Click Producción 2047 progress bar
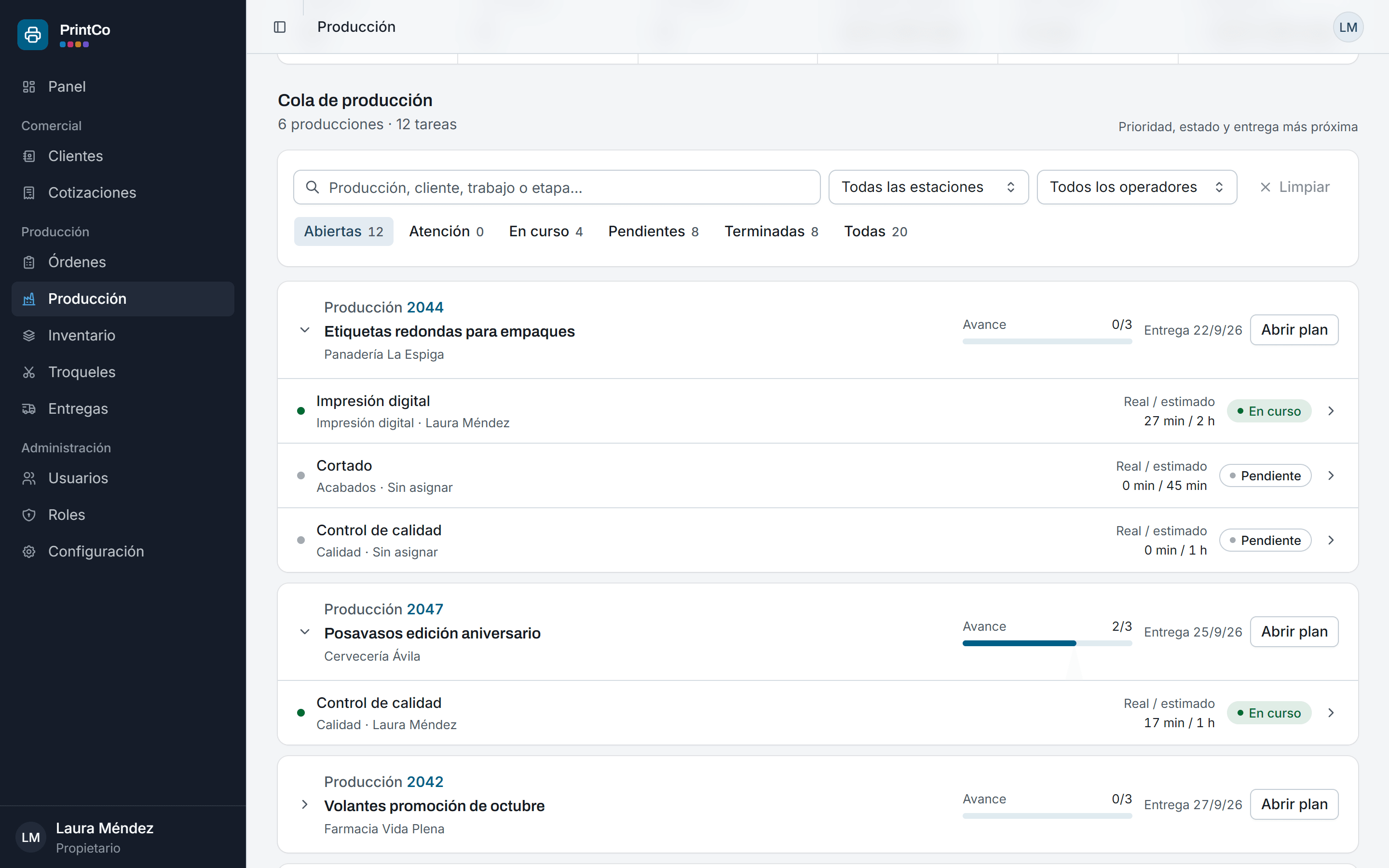 tap(1047, 644)
